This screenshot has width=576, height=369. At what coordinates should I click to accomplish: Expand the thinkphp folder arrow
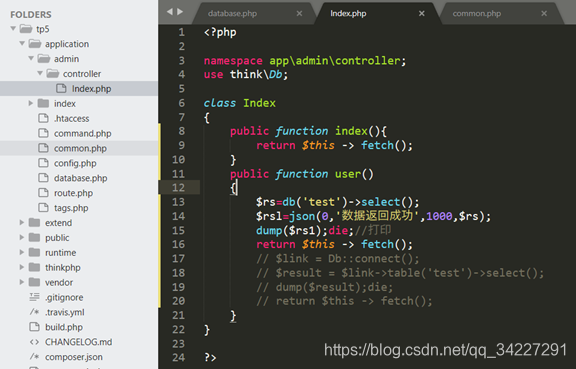point(22,267)
